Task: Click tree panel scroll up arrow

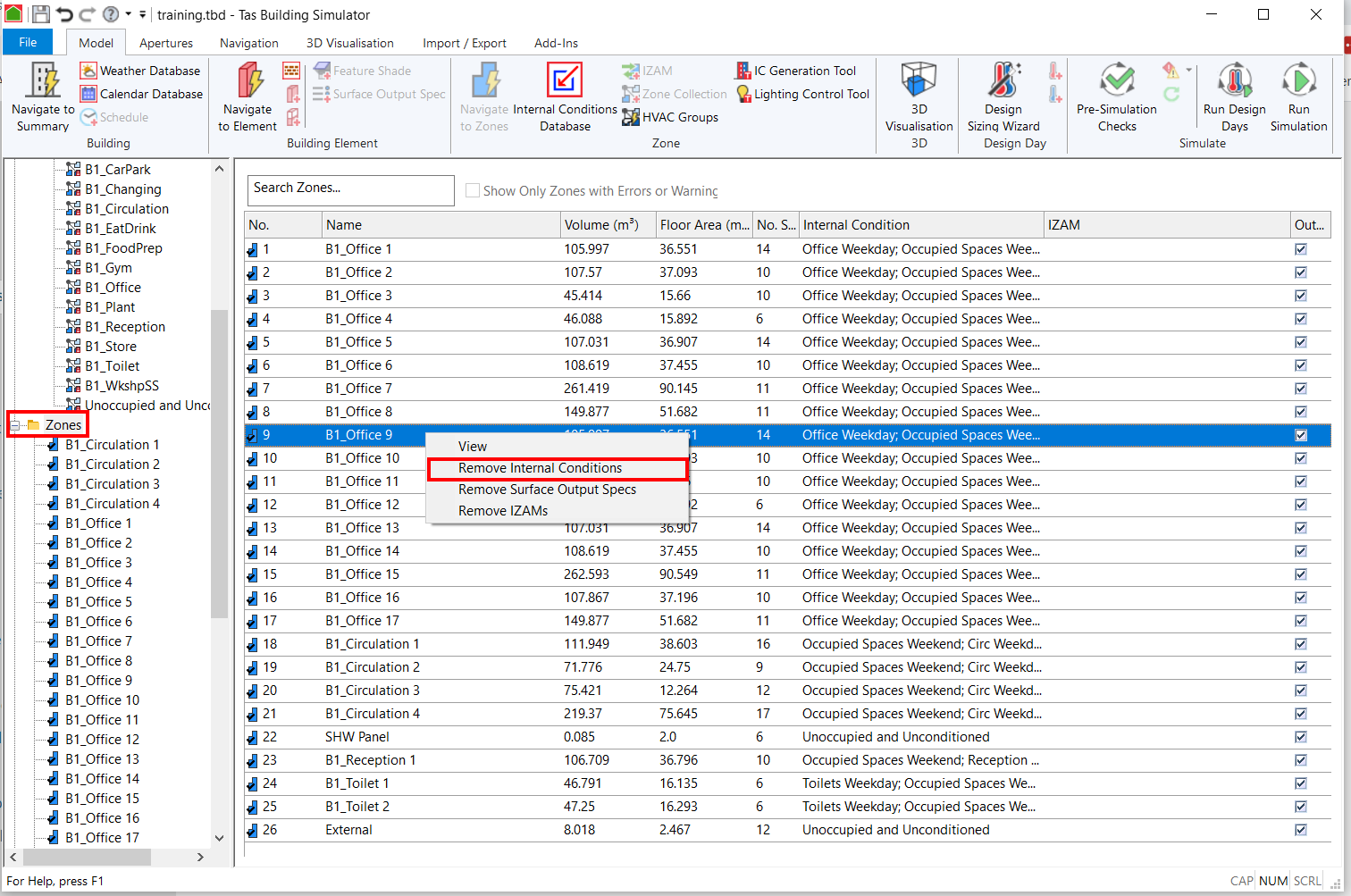Action: tap(220, 168)
